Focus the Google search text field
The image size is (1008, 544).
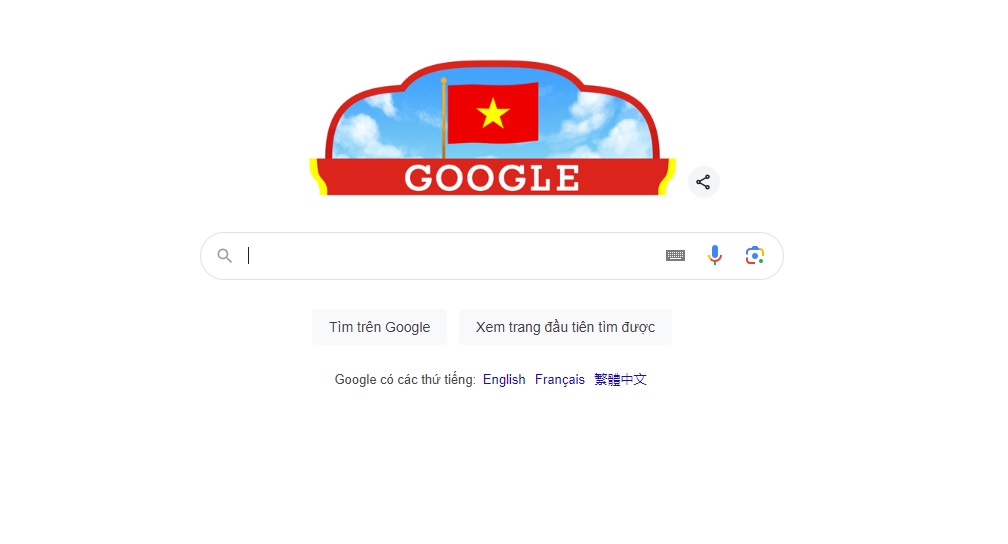pos(450,256)
